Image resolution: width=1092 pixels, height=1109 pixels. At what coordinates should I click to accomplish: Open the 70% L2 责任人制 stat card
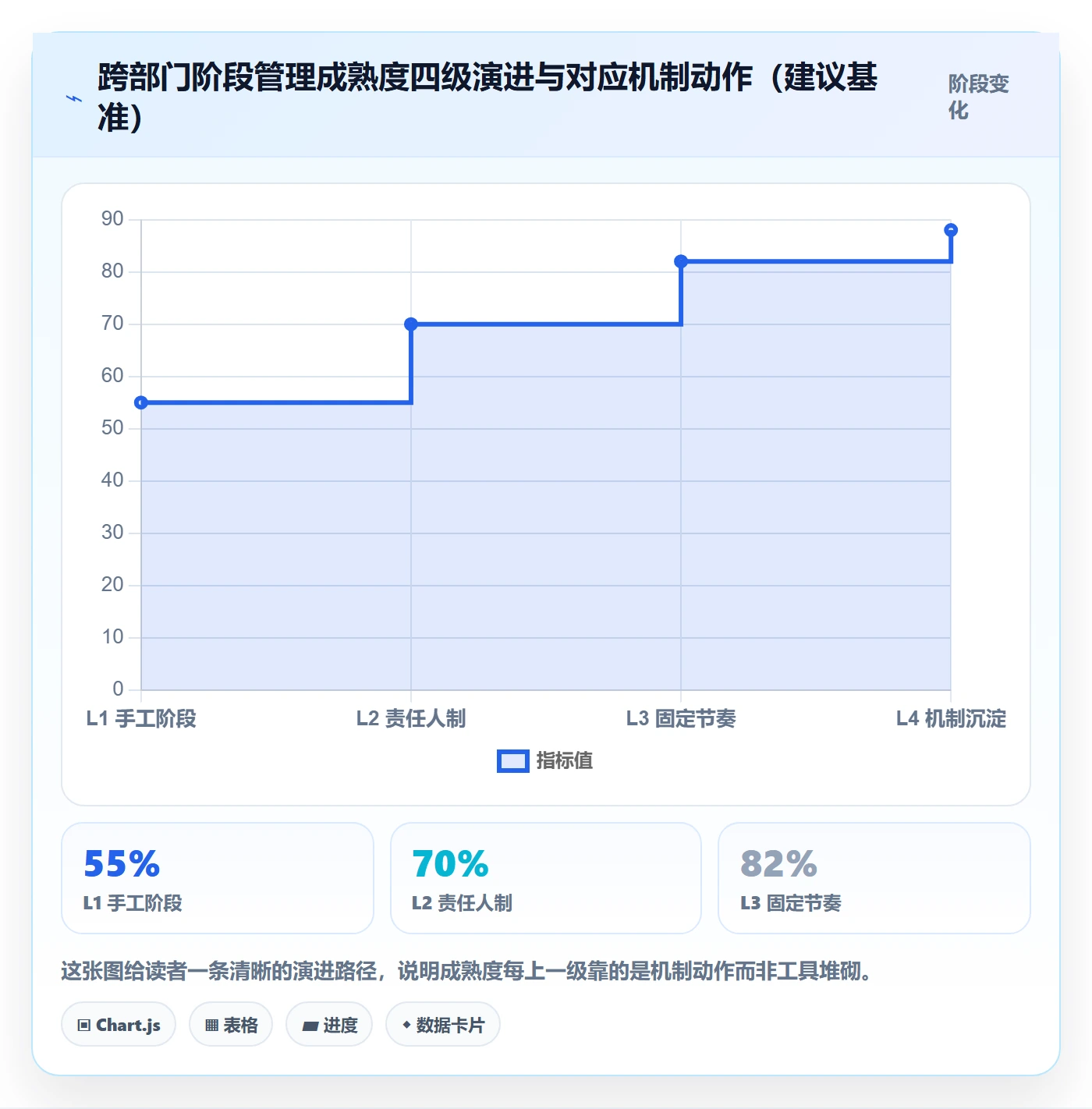click(x=546, y=878)
